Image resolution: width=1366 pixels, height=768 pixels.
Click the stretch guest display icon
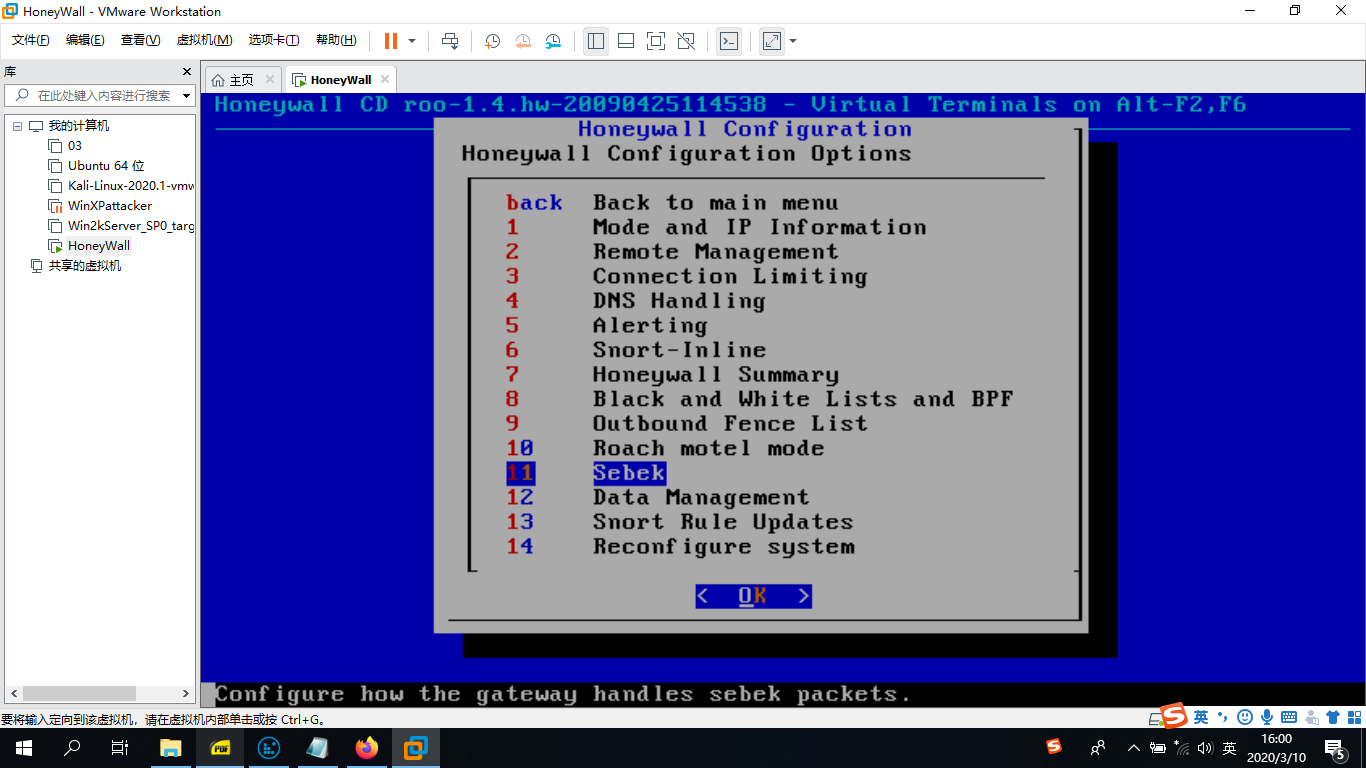(x=772, y=41)
